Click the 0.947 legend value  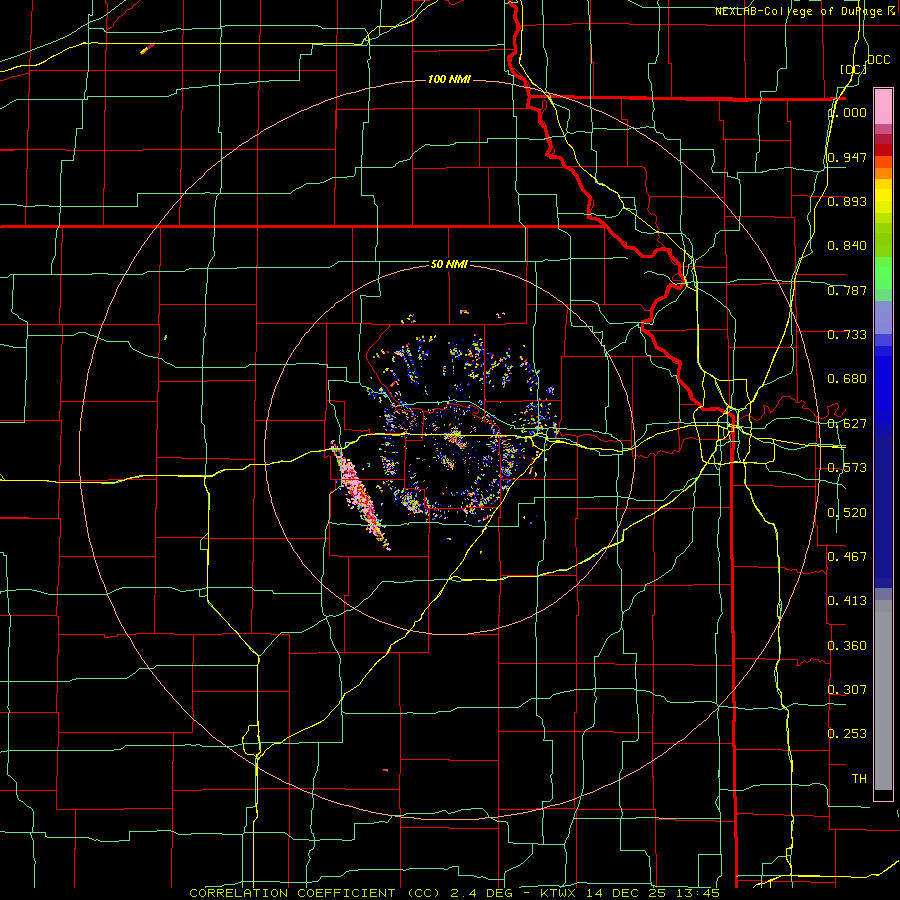(847, 157)
